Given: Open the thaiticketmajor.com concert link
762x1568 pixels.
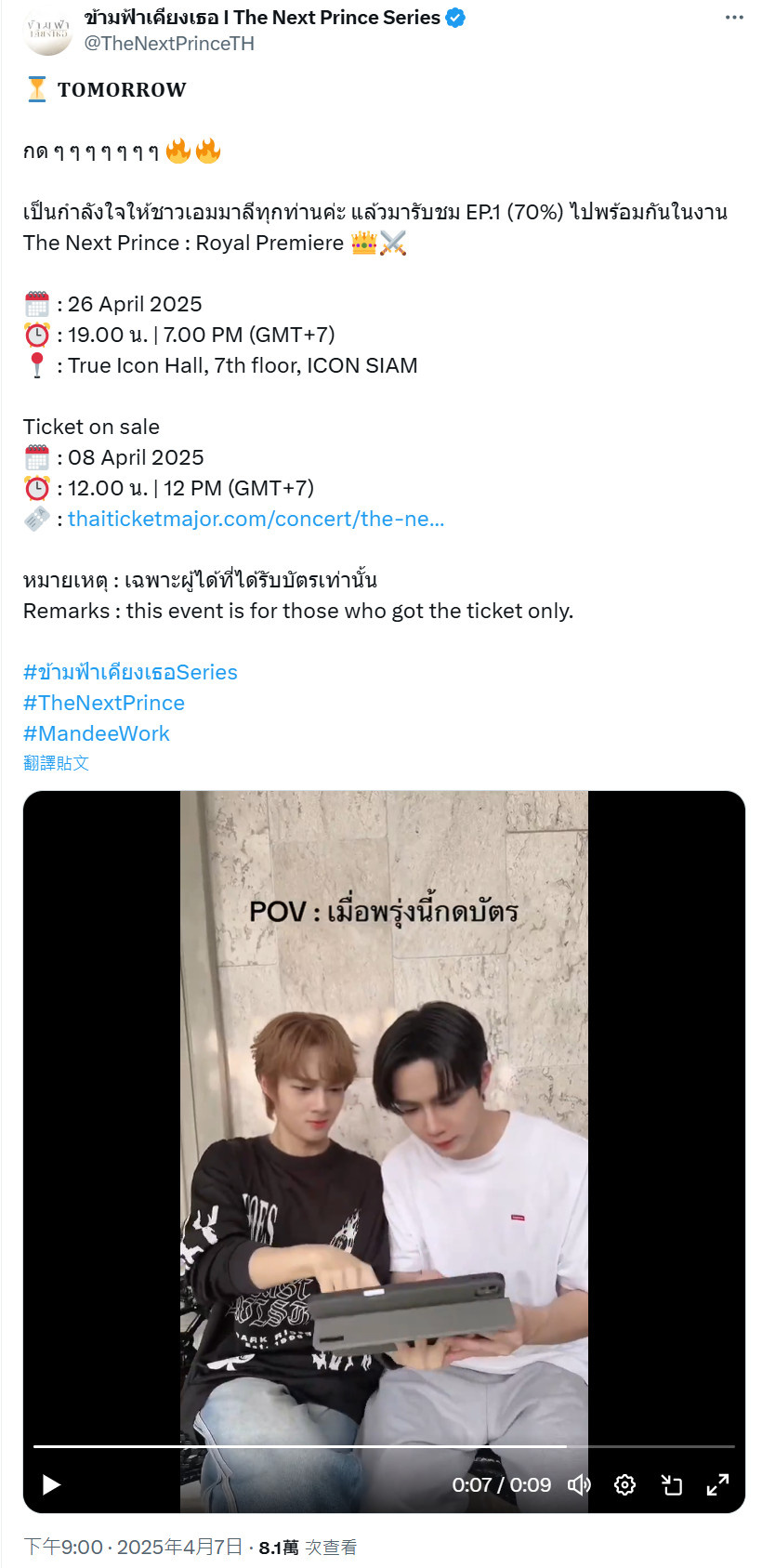Looking at the screenshot, I should click(x=256, y=519).
